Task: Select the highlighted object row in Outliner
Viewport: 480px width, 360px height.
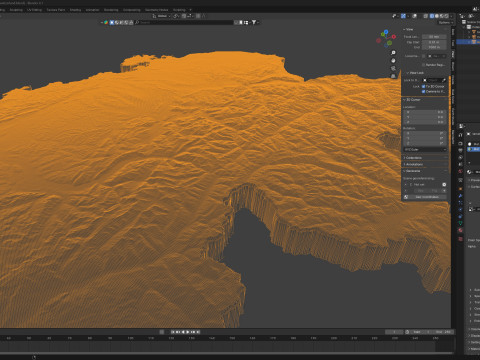Action: pos(468,42)
